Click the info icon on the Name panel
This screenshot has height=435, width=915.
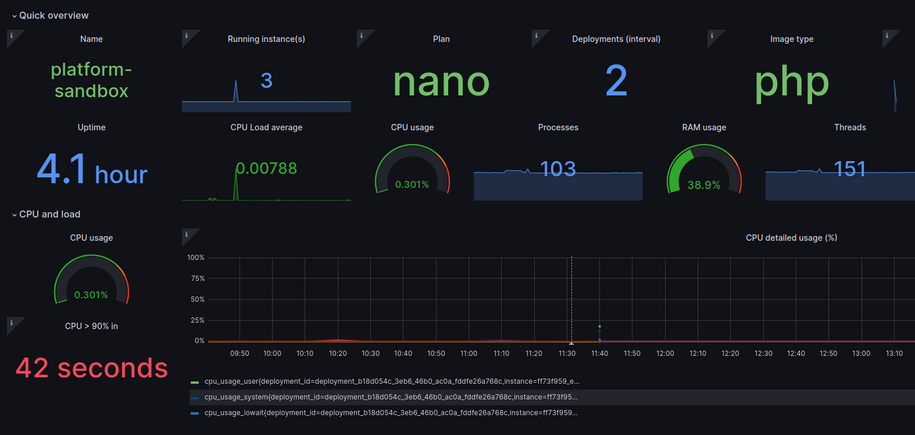pyautogui.click(x=11, y=36)
